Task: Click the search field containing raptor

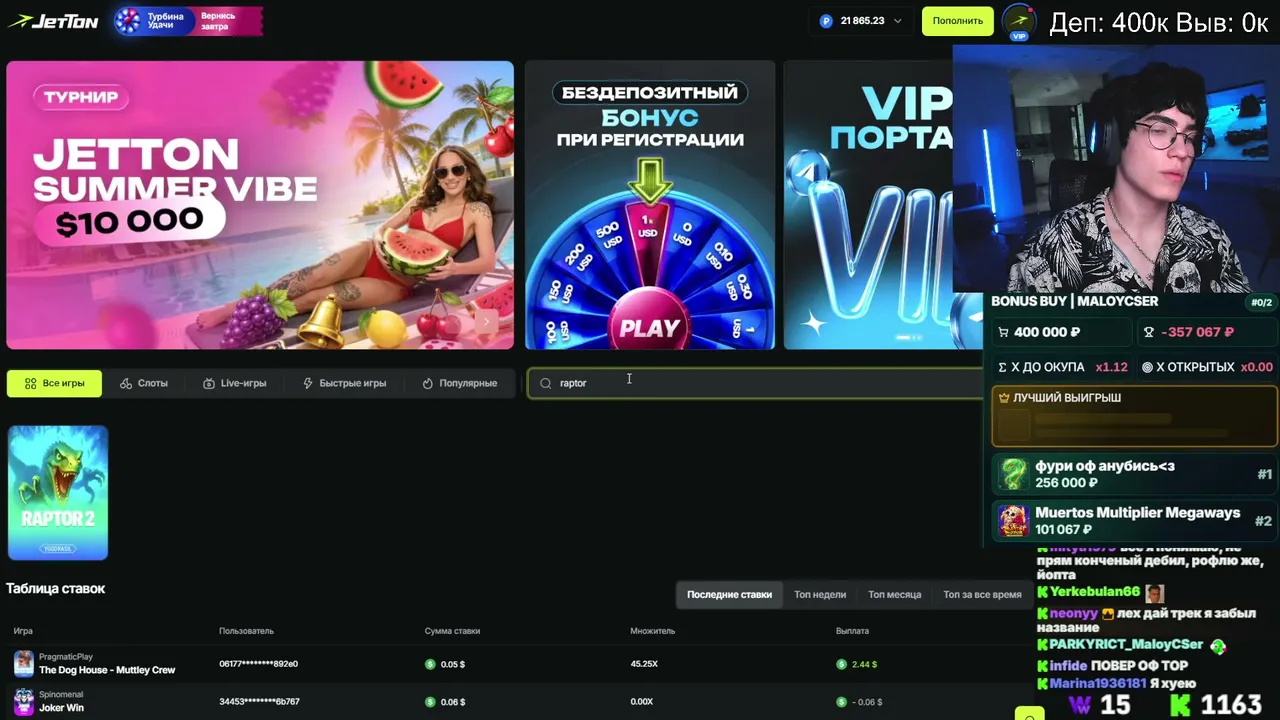Action: tap(756, 383)
